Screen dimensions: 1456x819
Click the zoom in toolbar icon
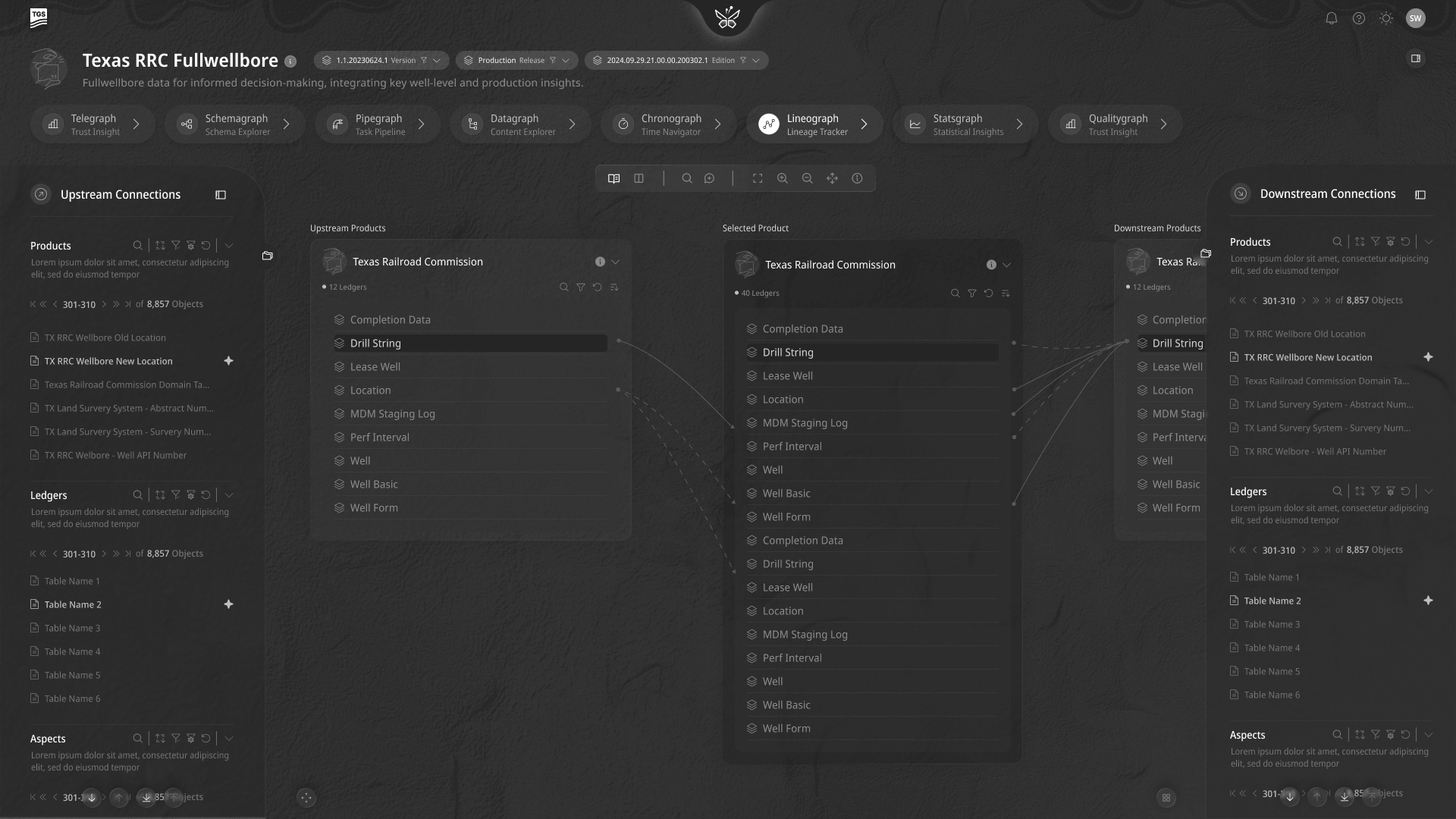(x=783, y=178)
